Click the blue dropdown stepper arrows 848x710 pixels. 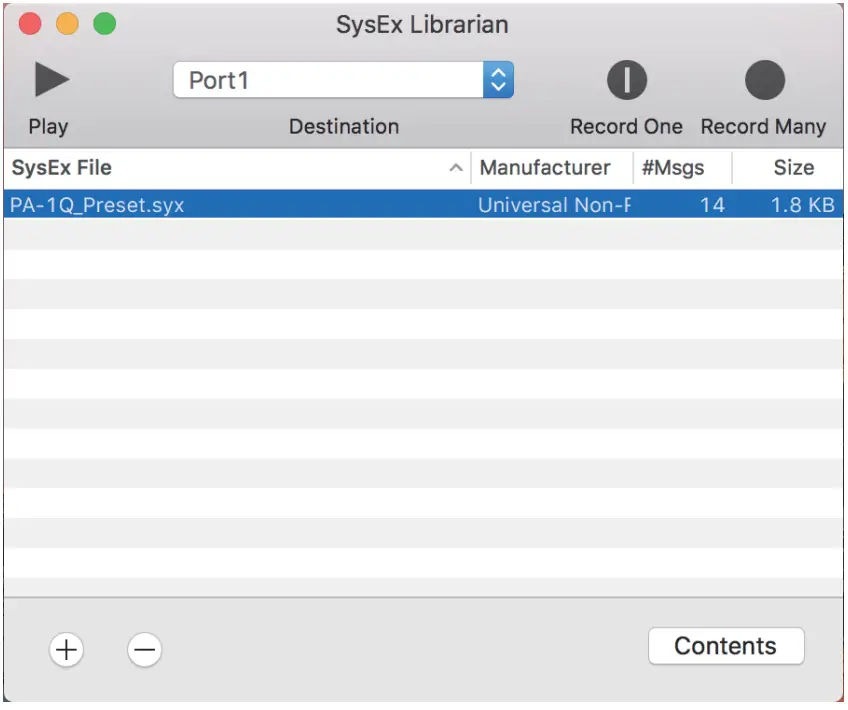tap(498, 80)
